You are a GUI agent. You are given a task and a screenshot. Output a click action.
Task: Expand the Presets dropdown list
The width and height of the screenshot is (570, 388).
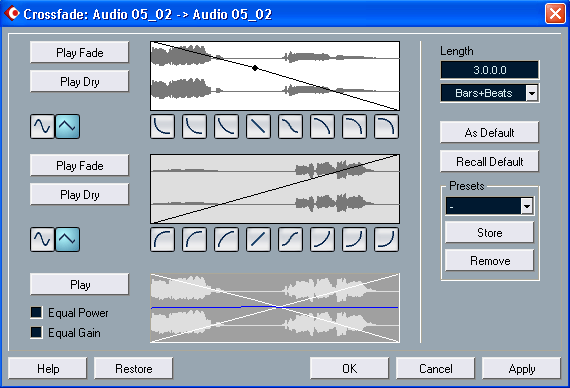(527, 207)
